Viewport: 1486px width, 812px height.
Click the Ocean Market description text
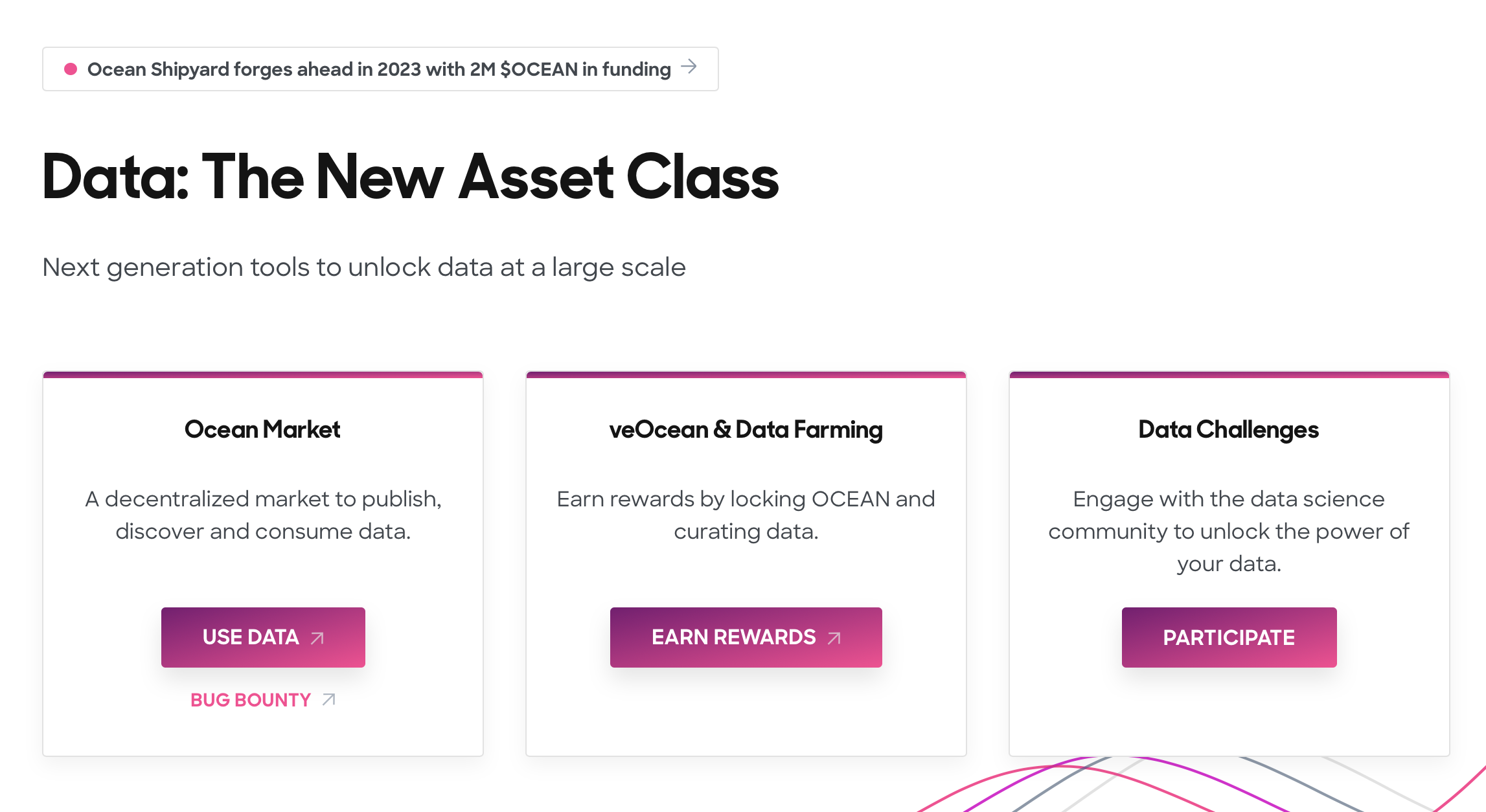point(263,515)
